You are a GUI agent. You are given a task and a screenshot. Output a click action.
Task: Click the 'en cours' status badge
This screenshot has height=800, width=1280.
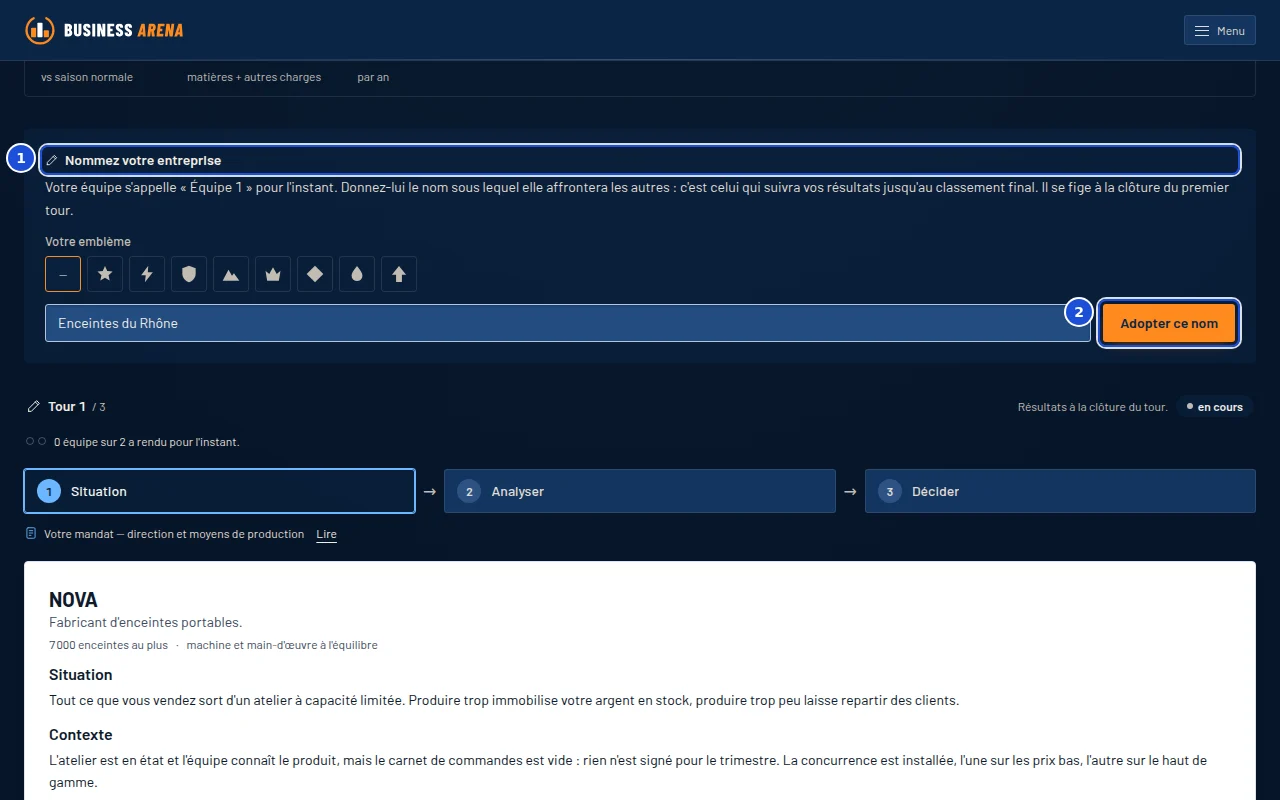[x=1214, y=407]
